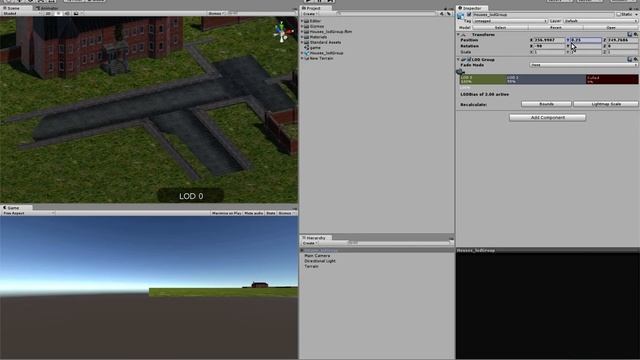This screenshot has height=360, width=640.
Task: Click search-by-type icon in Project panel
Action: 442,14
